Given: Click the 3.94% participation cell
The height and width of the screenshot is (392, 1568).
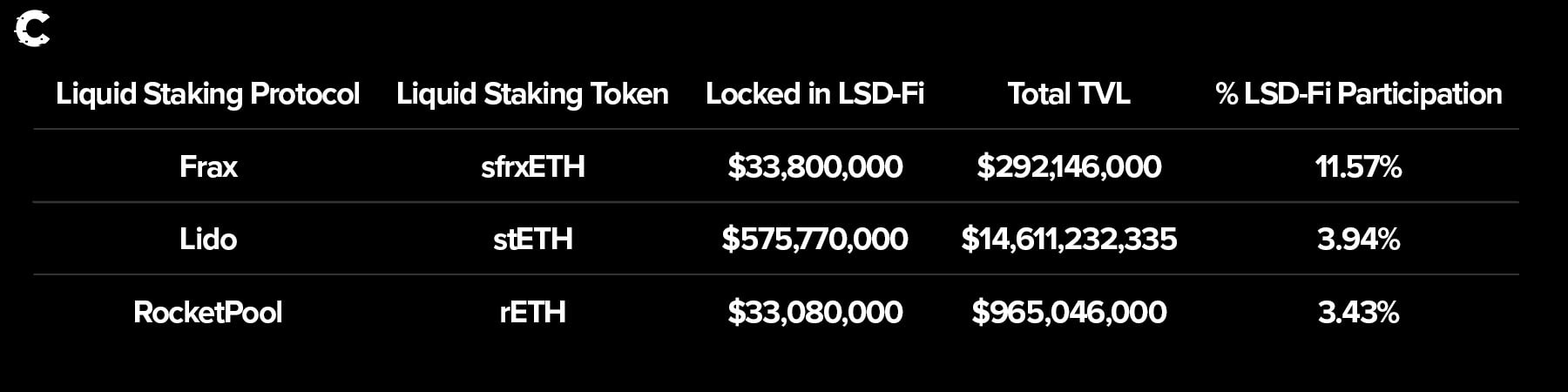Looking at the screenshot, I should tap(1358, 239).
